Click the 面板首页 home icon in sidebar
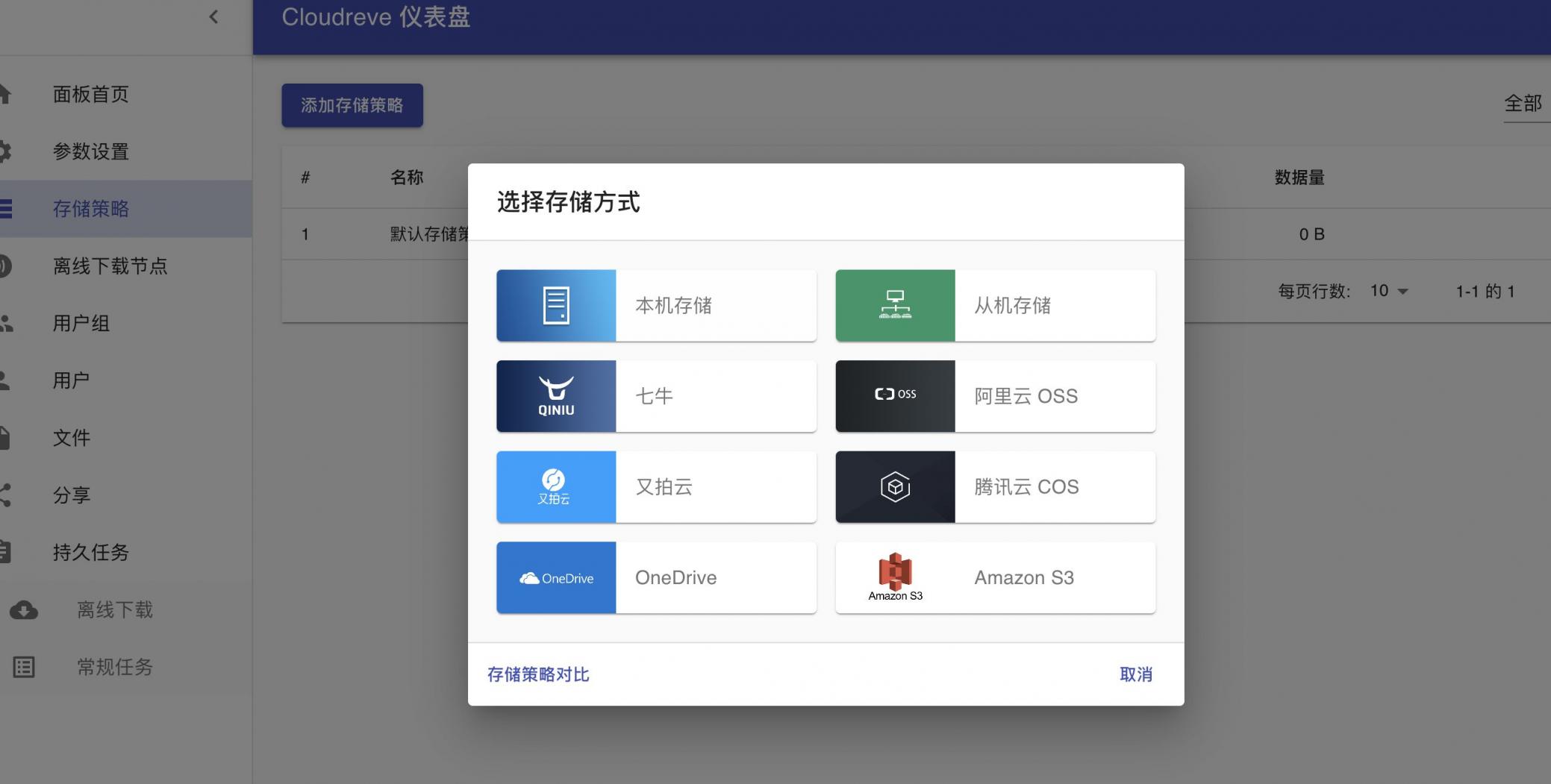Screen dimensions: 1551x784 (6, 94)
